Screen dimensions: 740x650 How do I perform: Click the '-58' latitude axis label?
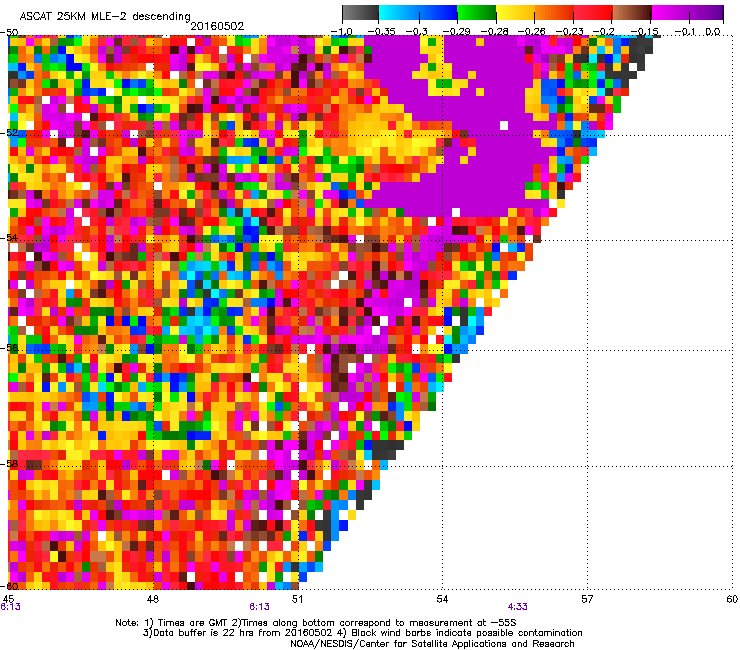pyautogui.click(x=9, y=464)
